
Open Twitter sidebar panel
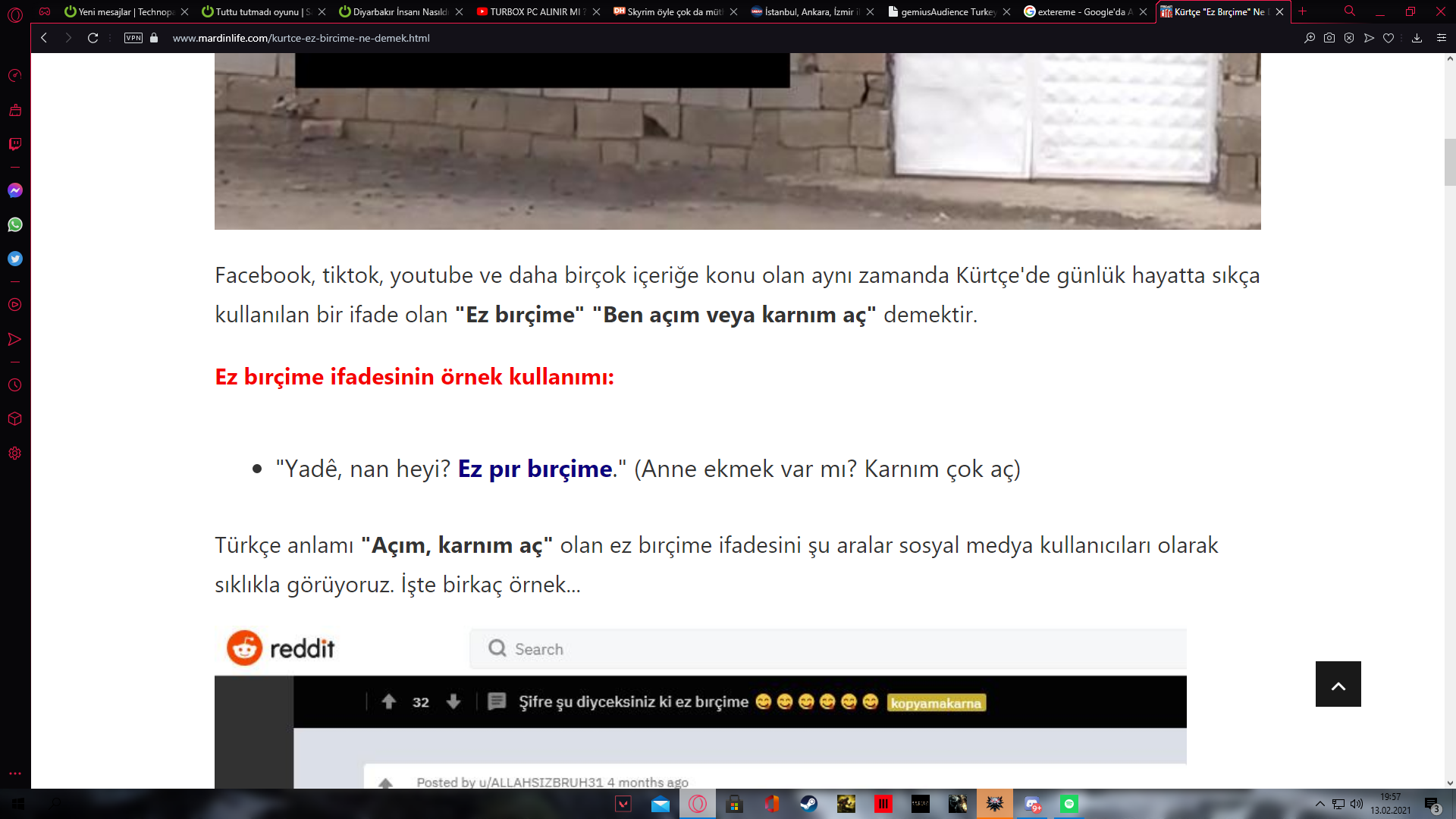point(15,259)
